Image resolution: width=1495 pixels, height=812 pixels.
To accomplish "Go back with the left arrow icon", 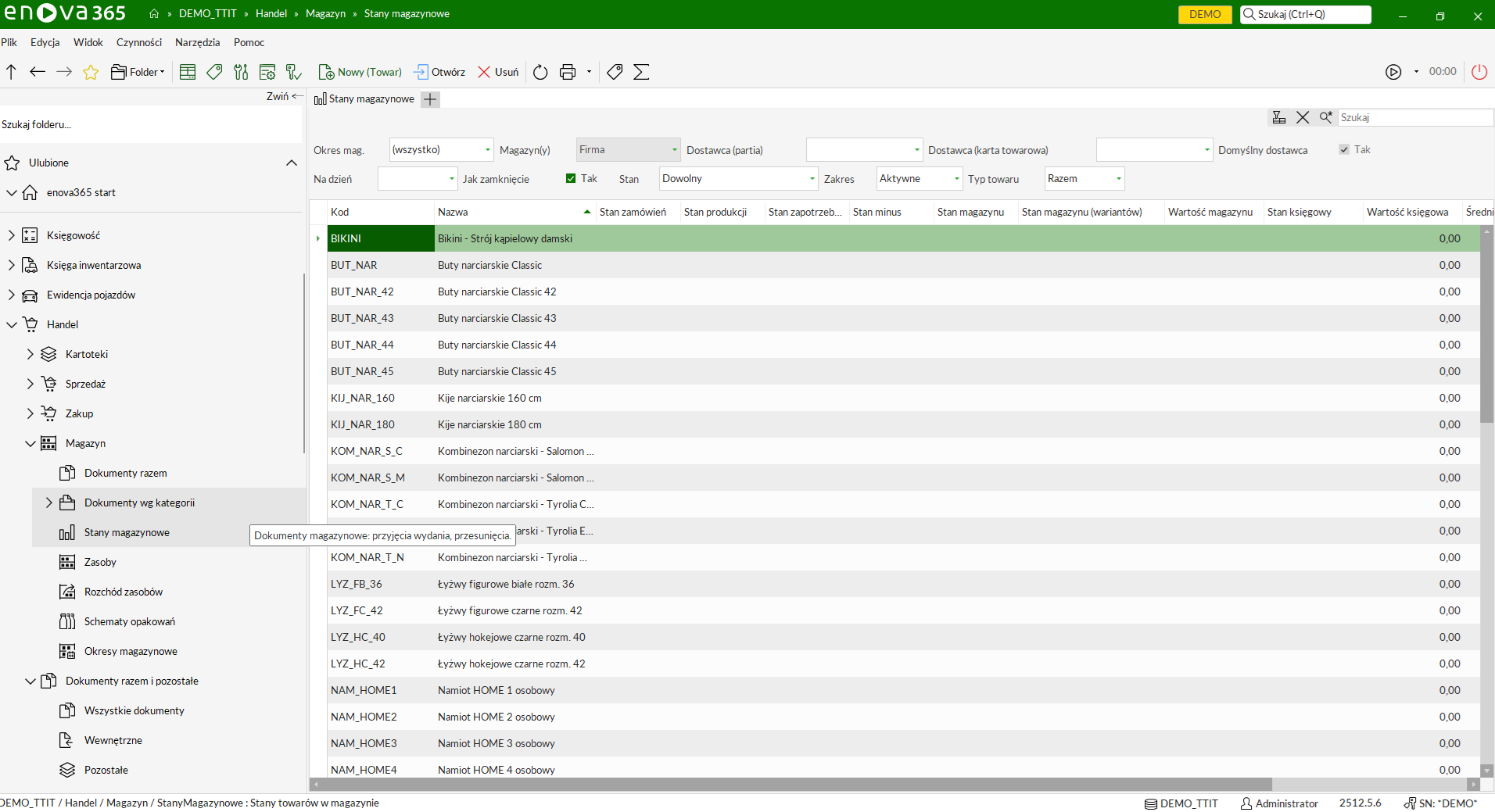I will pyautogui.click(x=38, y=72).
